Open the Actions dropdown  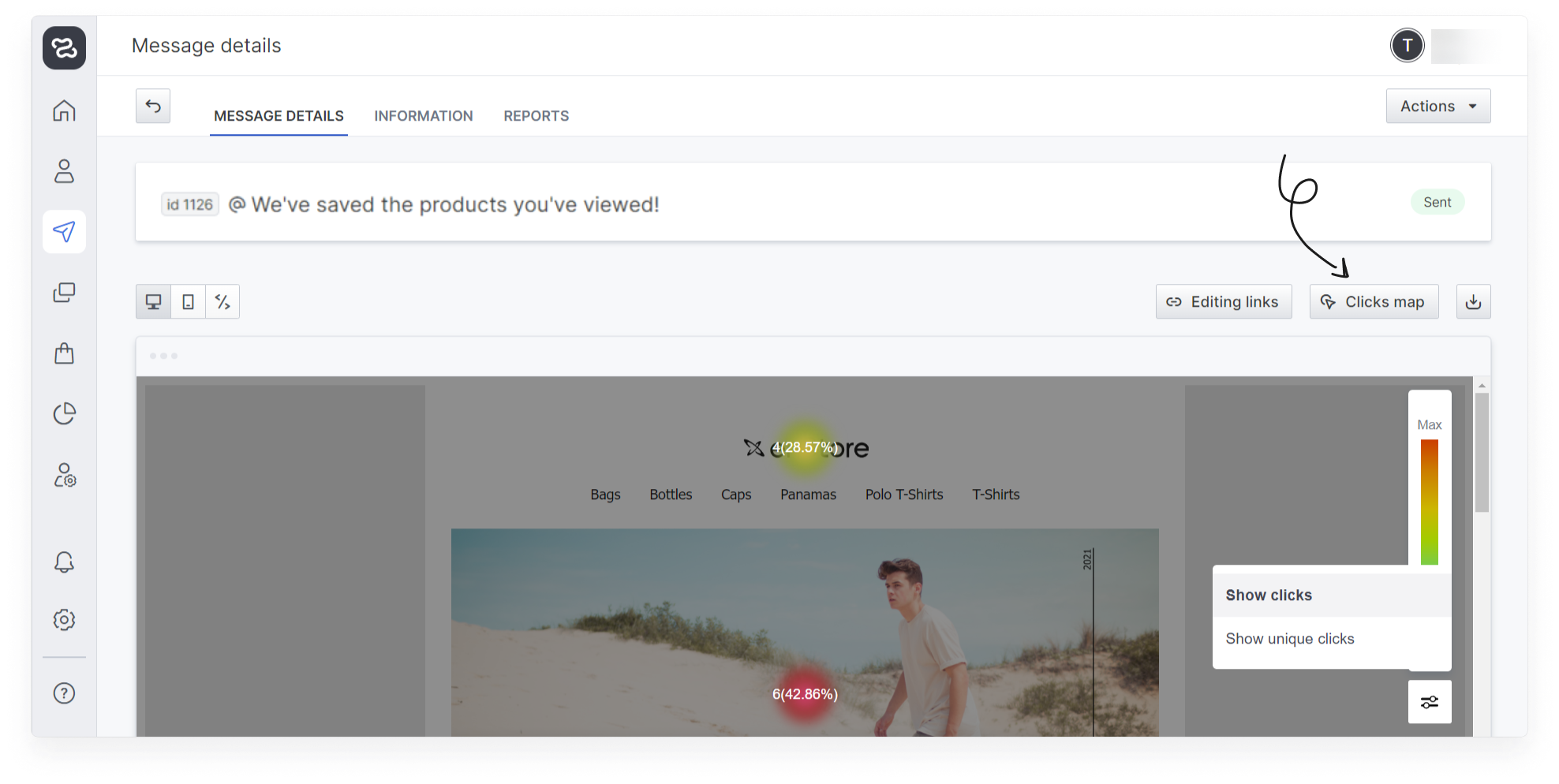pyautogui.click(x=1438, y=106)
